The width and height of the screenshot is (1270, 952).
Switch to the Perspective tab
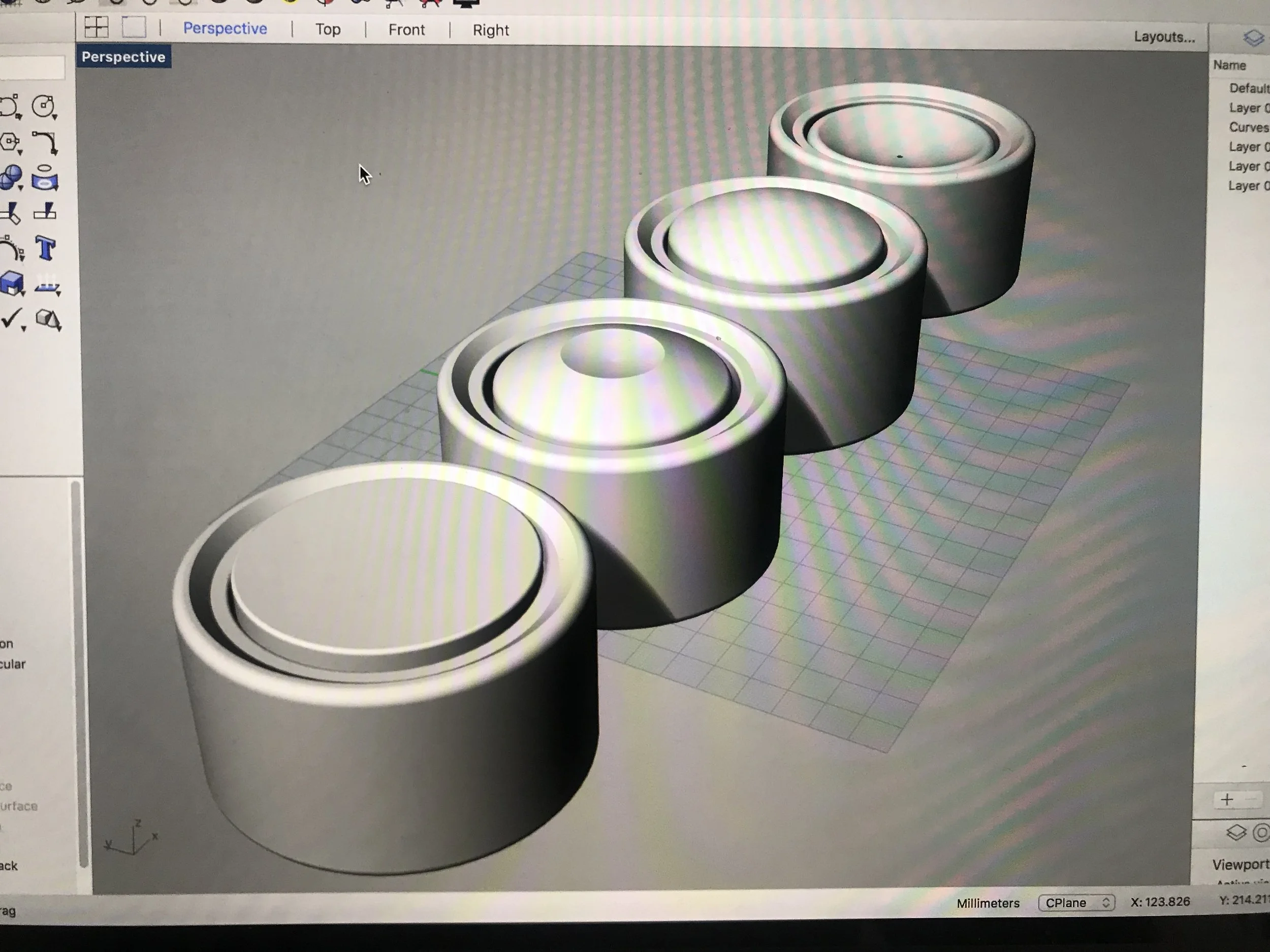(225, 29)
